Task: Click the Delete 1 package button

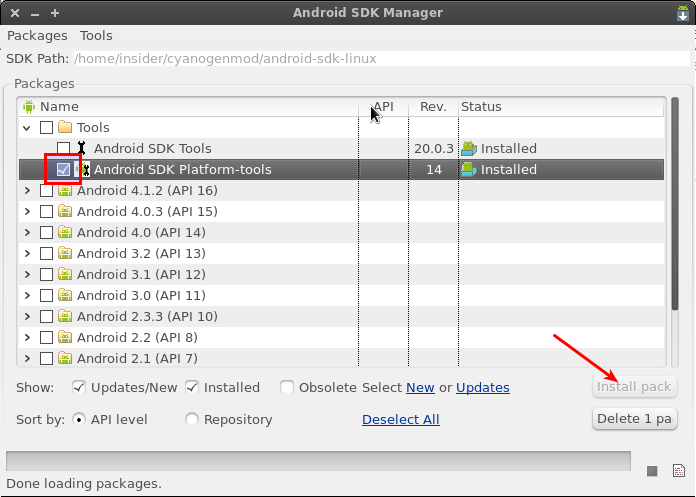Action: pyautogui.click(x=634, y=419)
